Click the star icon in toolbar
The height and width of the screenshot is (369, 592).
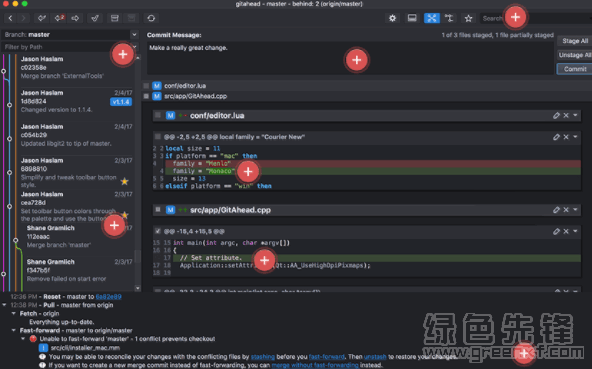469,18
